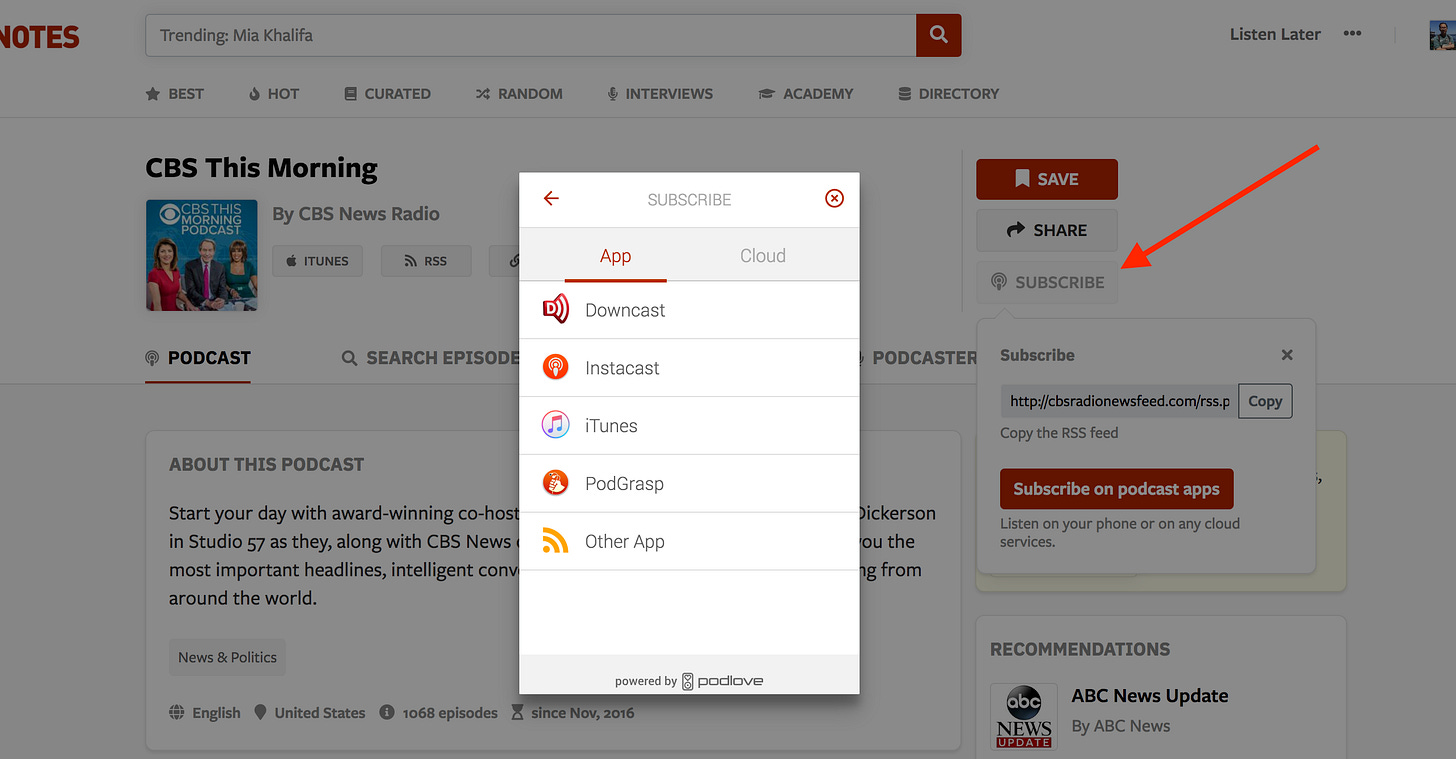Open ABC News Update recommendation title
The width and height of the screenshot is (1456, 759).
click(1150, 696)
